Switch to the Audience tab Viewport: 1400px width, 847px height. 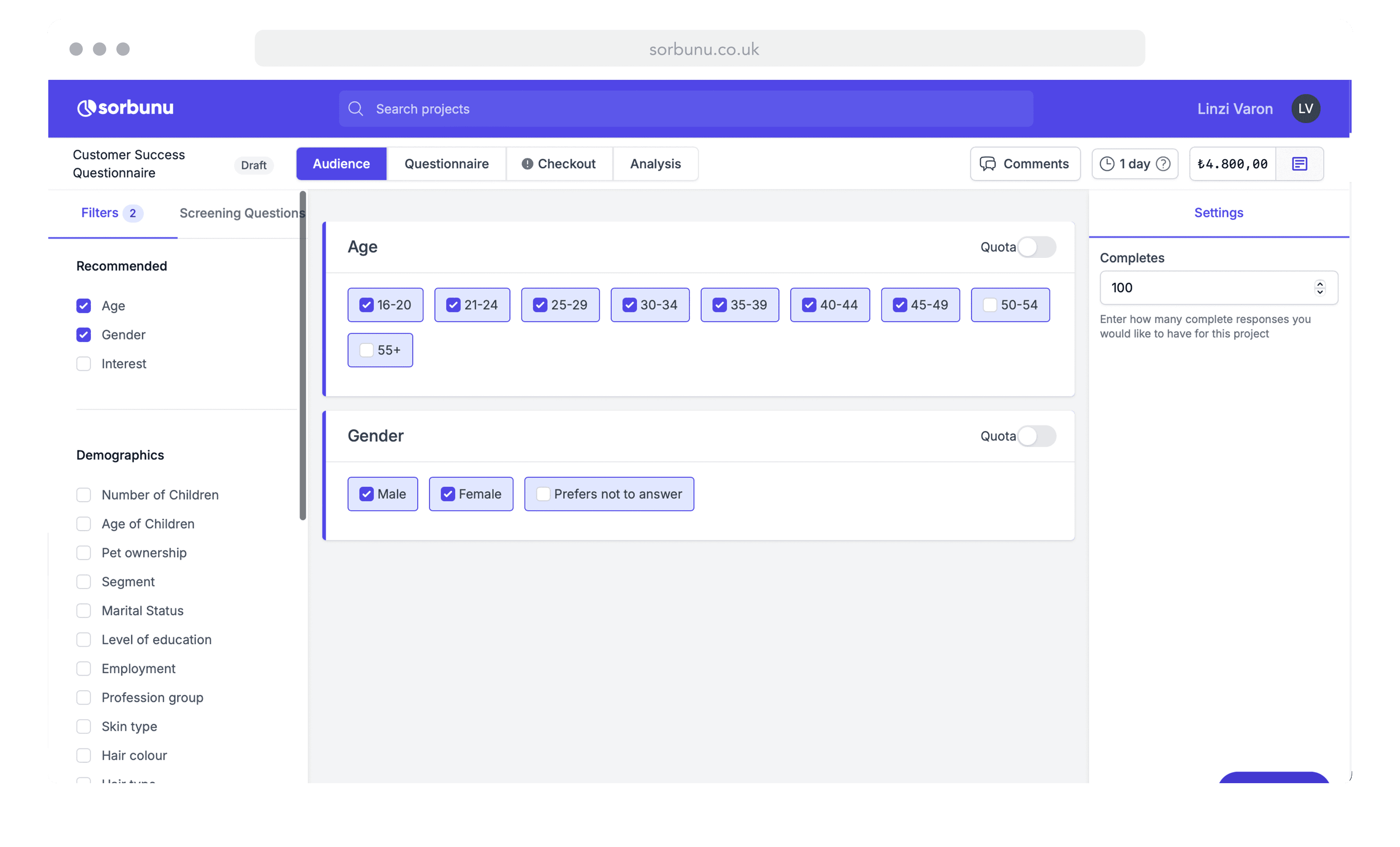[x=341, y=164]
